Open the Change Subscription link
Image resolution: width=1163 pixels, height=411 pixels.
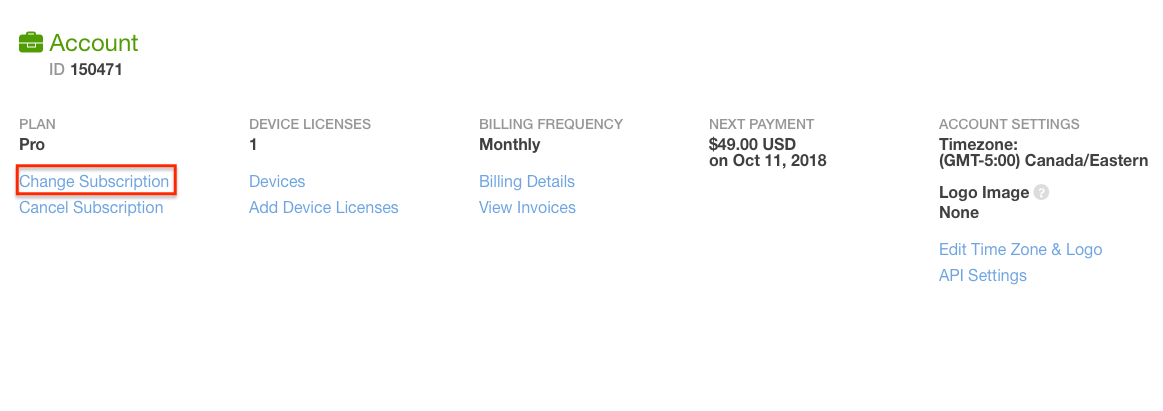click(x=94, y=182)
